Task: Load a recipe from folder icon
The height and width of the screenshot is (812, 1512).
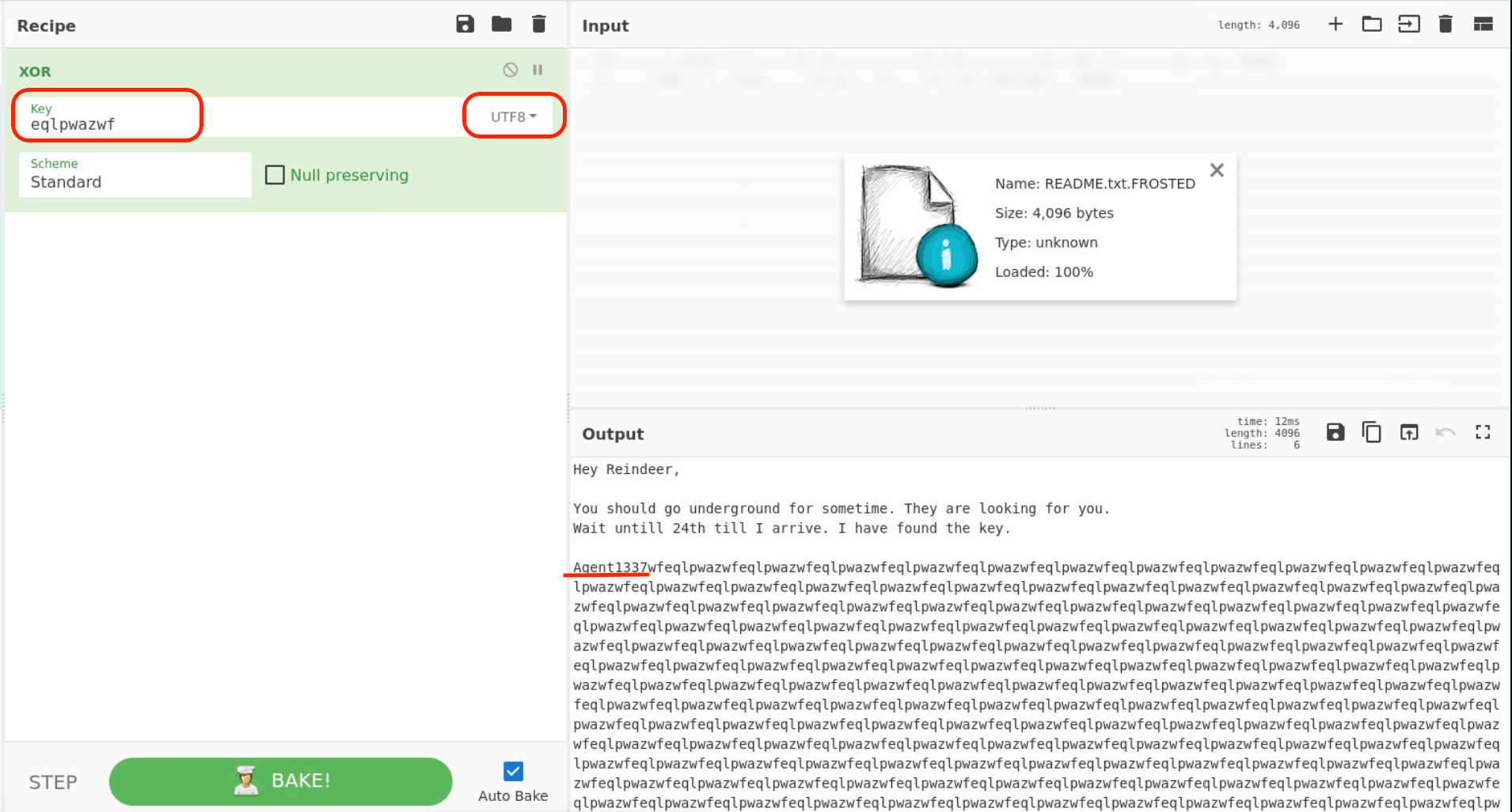Action: [x=501, y=25]
